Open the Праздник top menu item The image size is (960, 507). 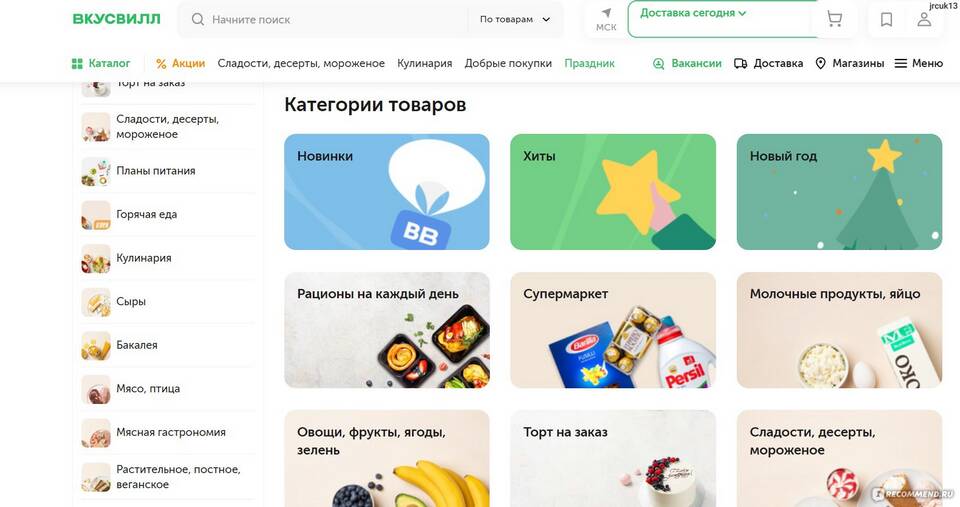589,63
